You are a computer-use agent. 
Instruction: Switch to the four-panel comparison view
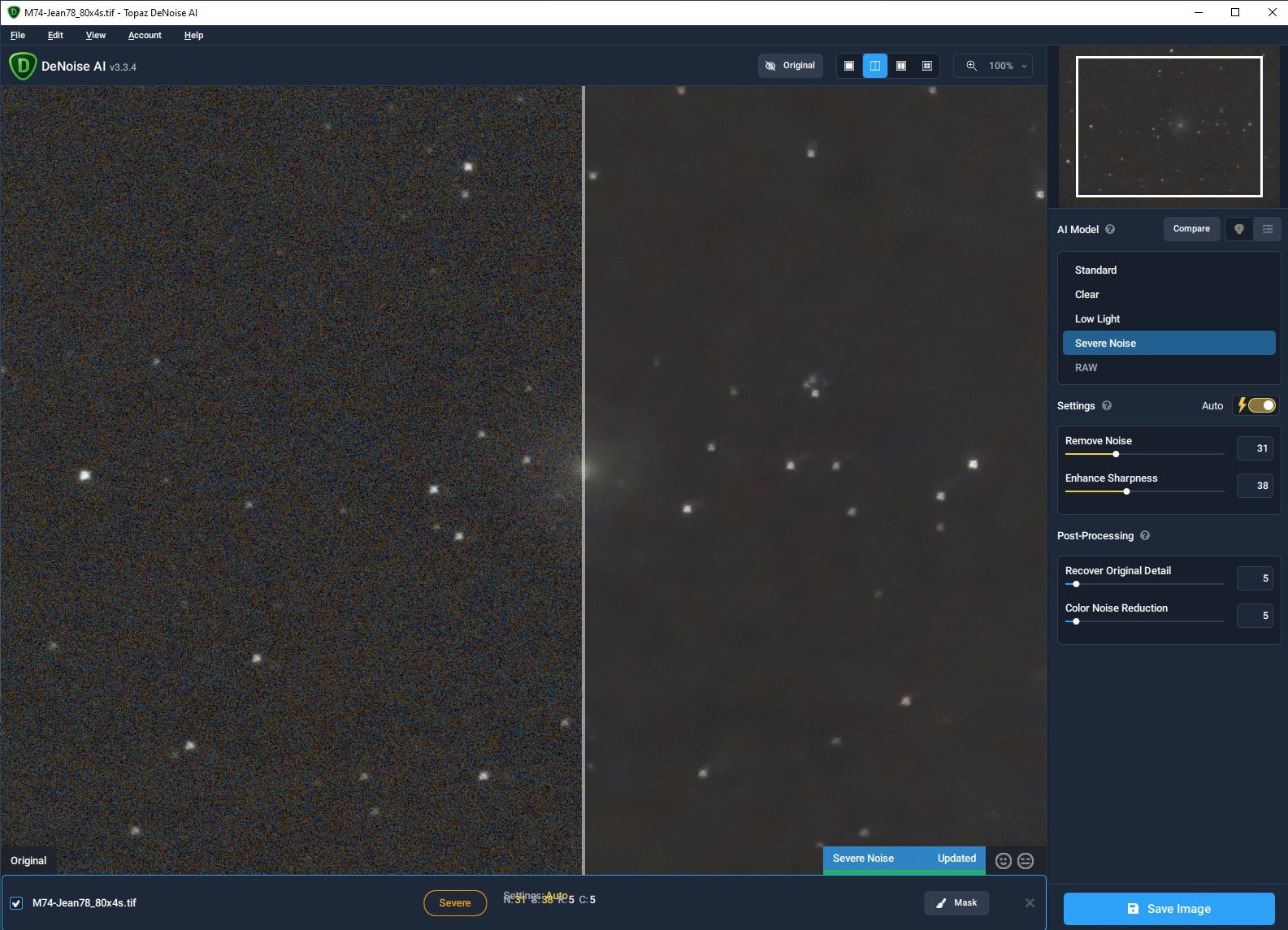tap(927, 66)
